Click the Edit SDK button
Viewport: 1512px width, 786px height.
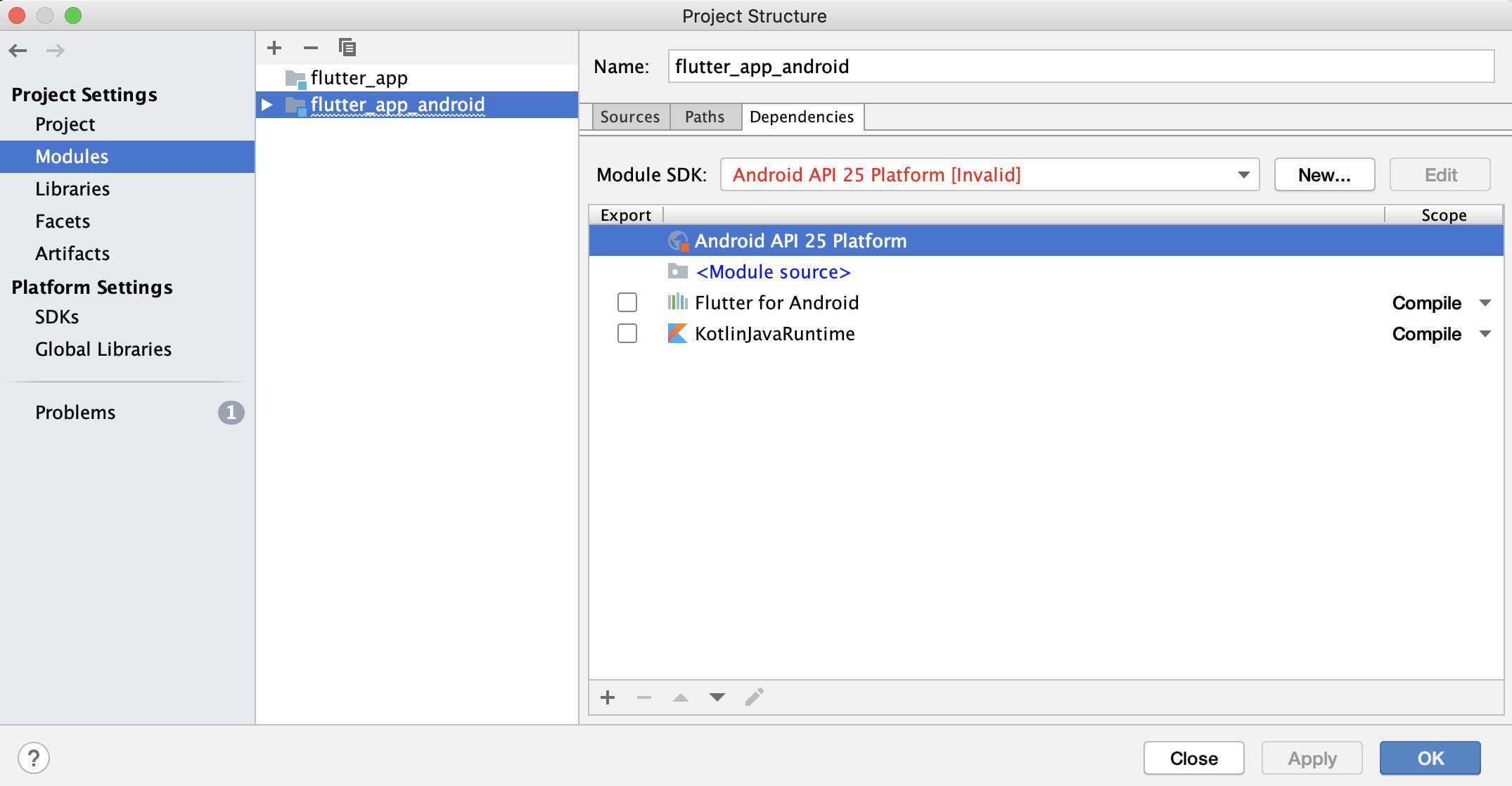(1440, 174)
